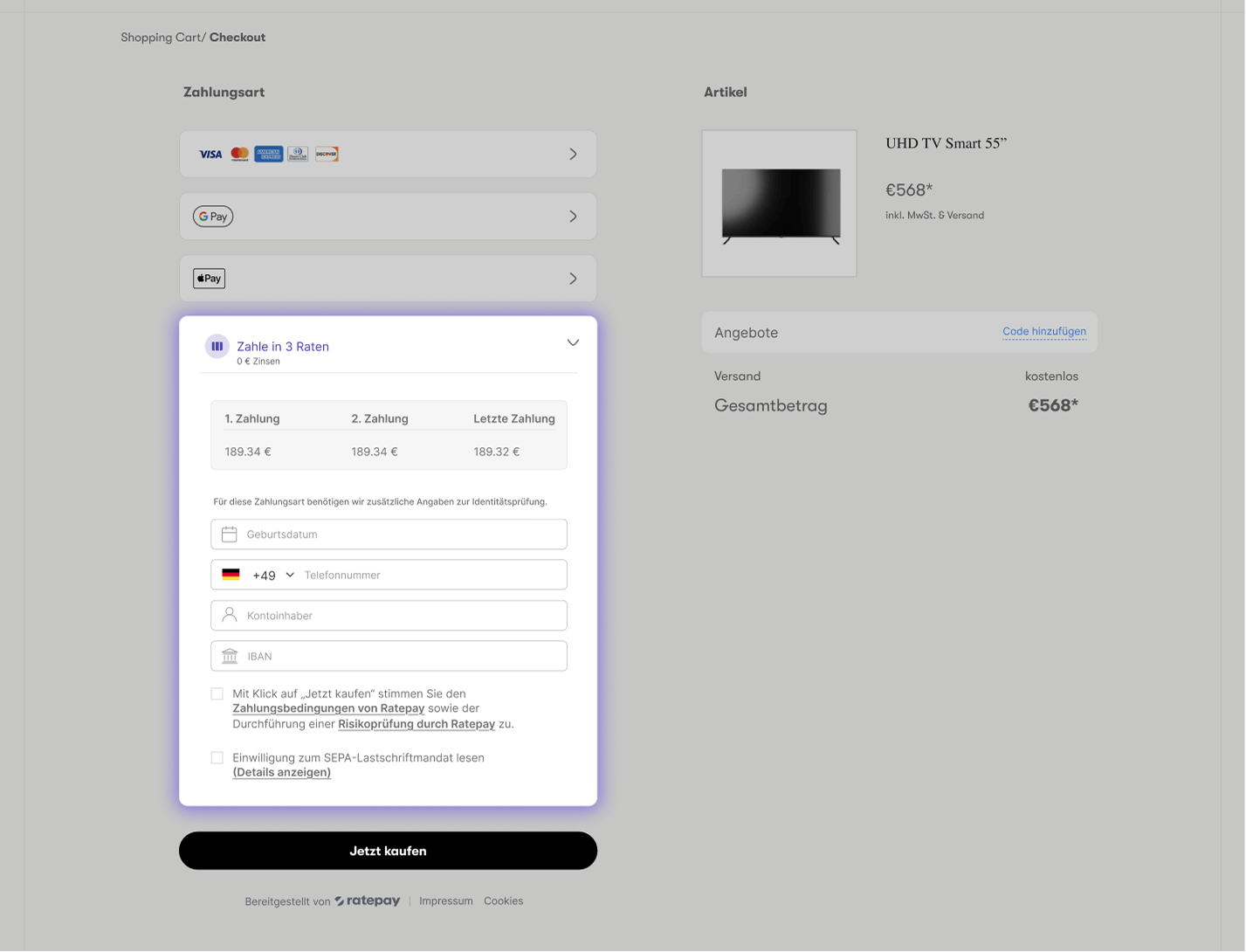Expand the Google Pay option arrow

point(573,217)
